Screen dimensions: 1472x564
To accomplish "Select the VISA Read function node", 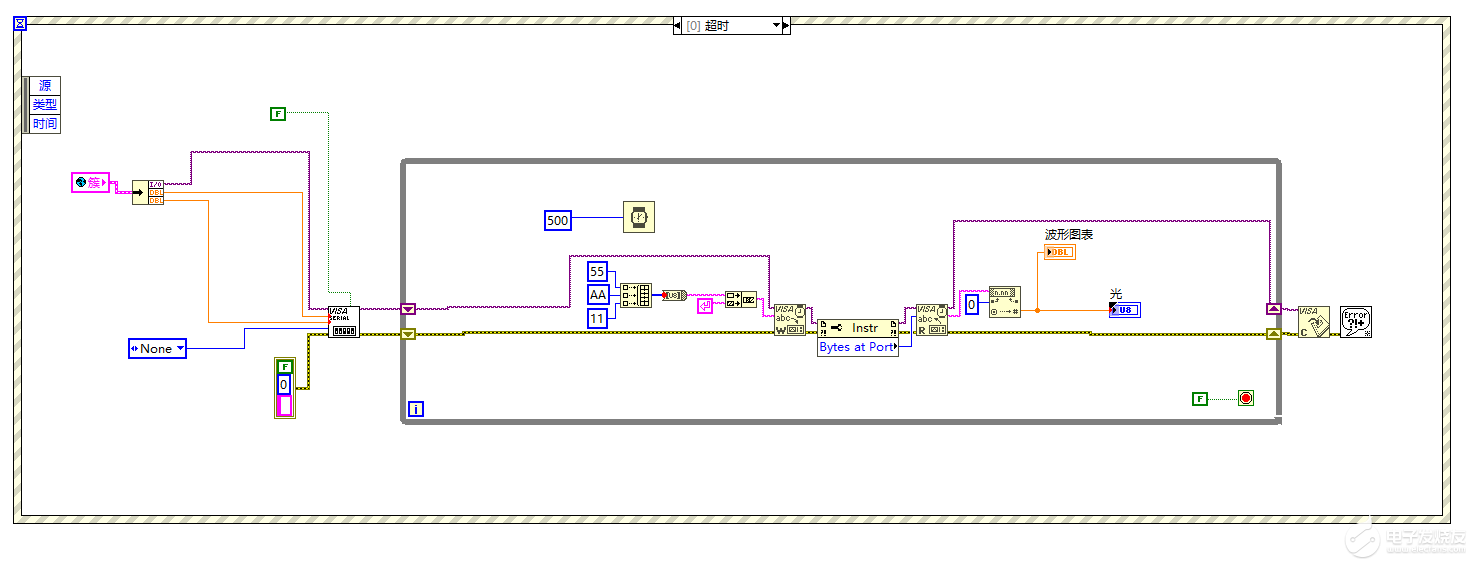I will coord(932,320).
